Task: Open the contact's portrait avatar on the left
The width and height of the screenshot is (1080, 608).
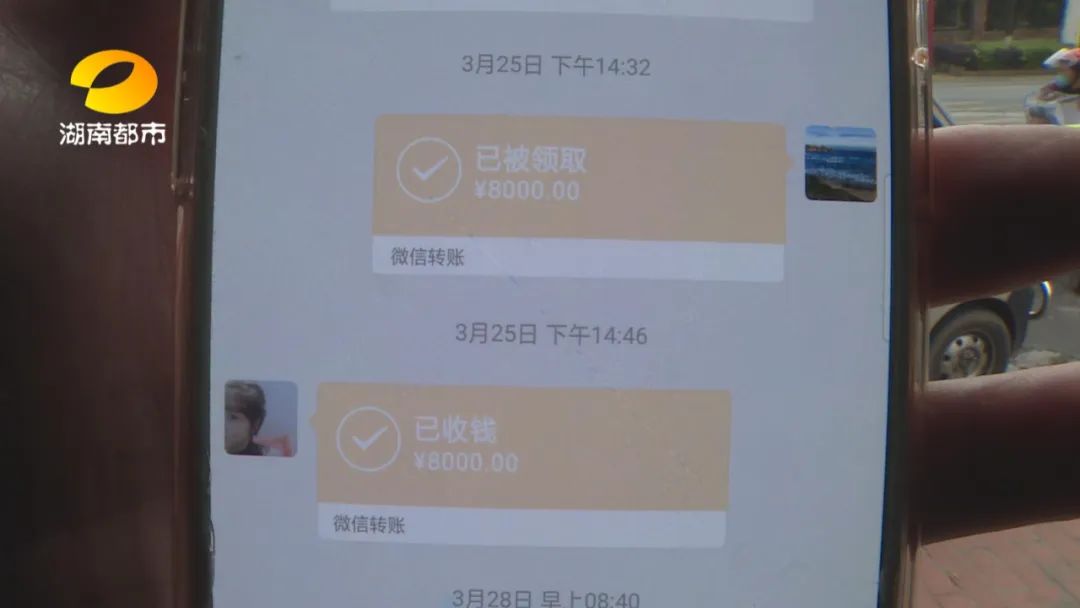Action: pos(261,418)
